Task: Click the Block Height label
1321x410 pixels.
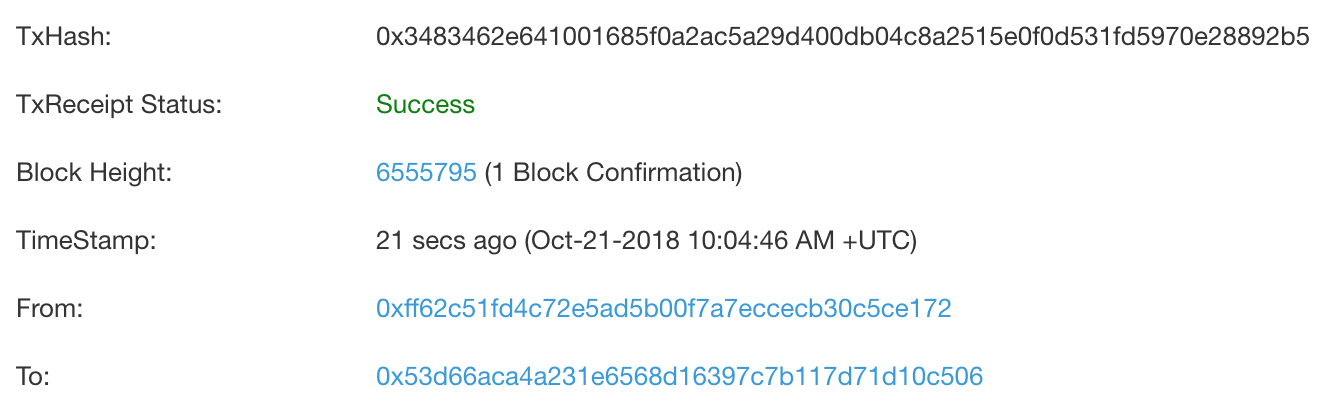Action: 95,173
